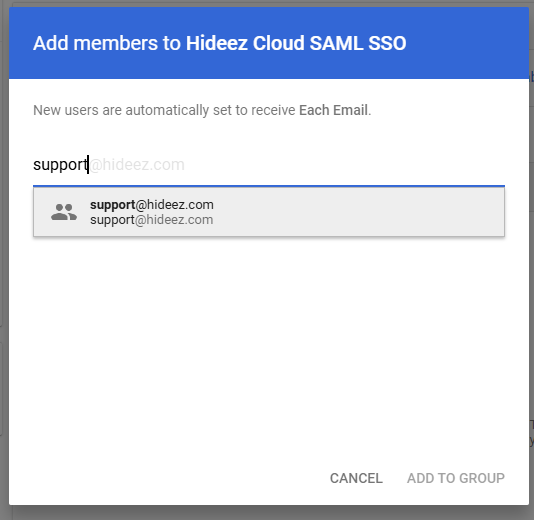Click the CANCEL button
The image size is (534, 520).
tap(356, 478)
